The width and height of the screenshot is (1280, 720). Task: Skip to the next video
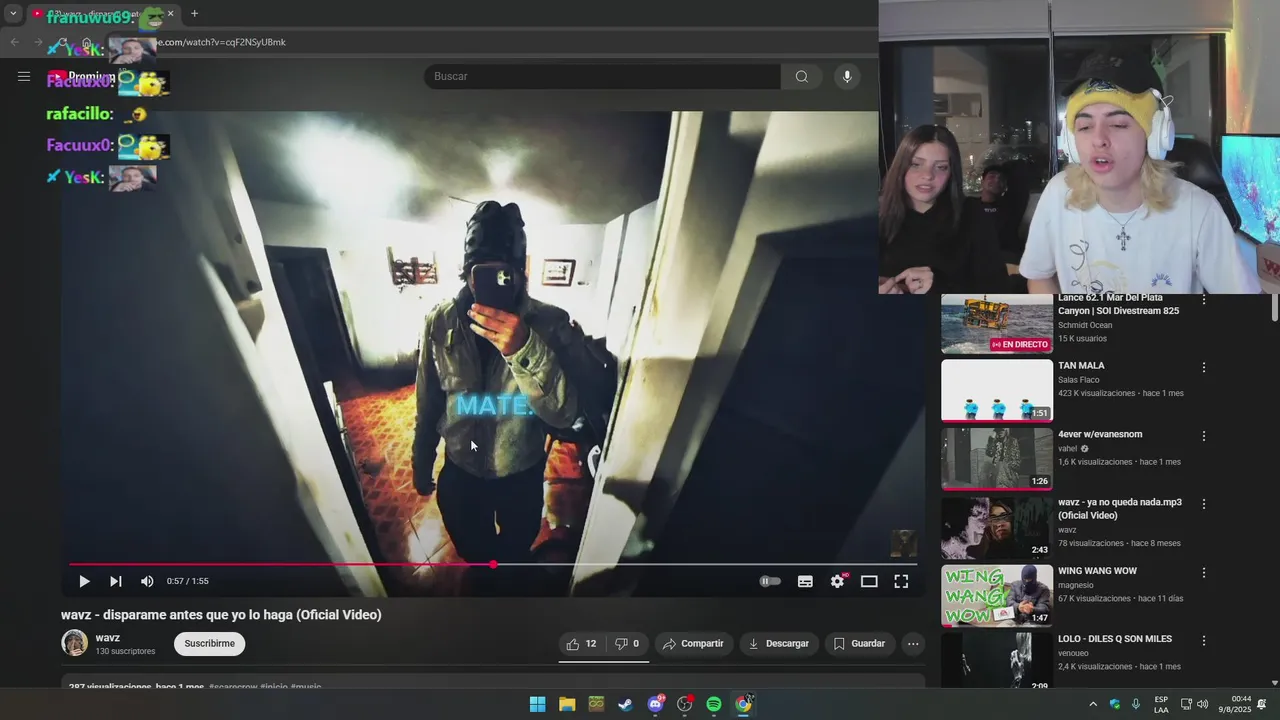(x=116, y=581)
